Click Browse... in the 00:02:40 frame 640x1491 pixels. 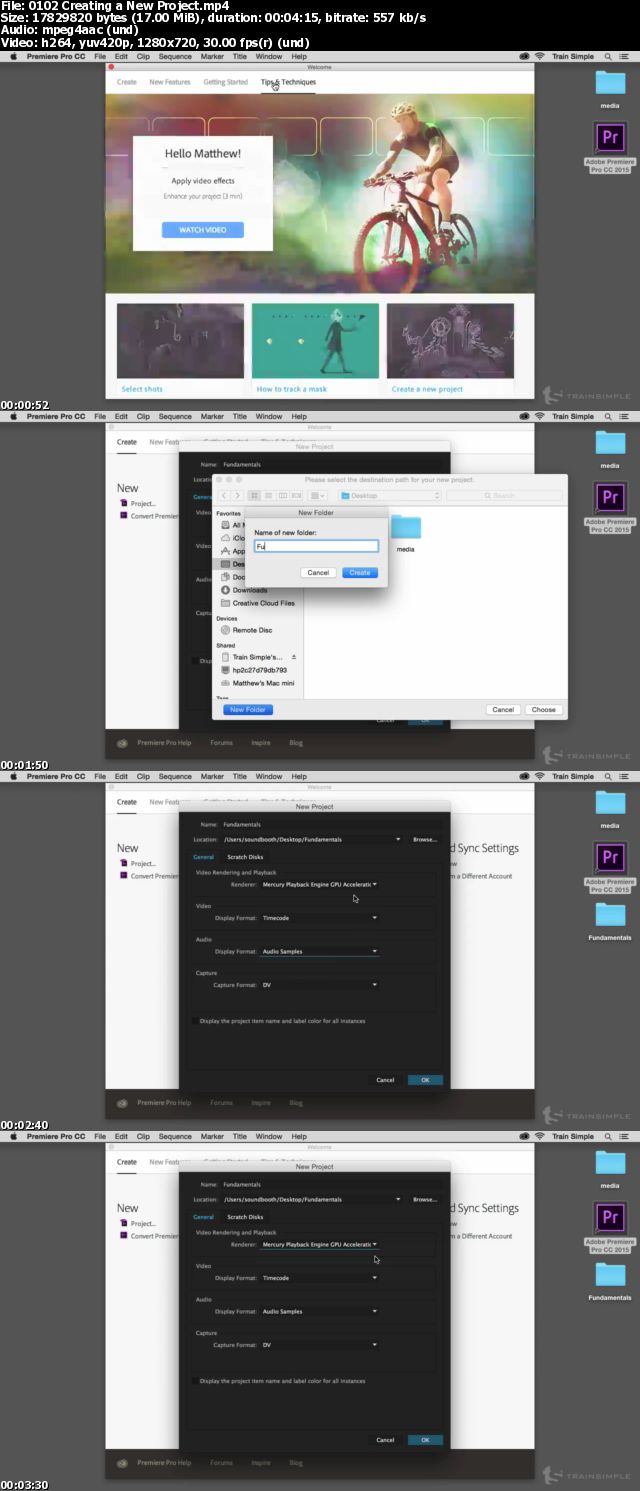[x=425, y=839]
